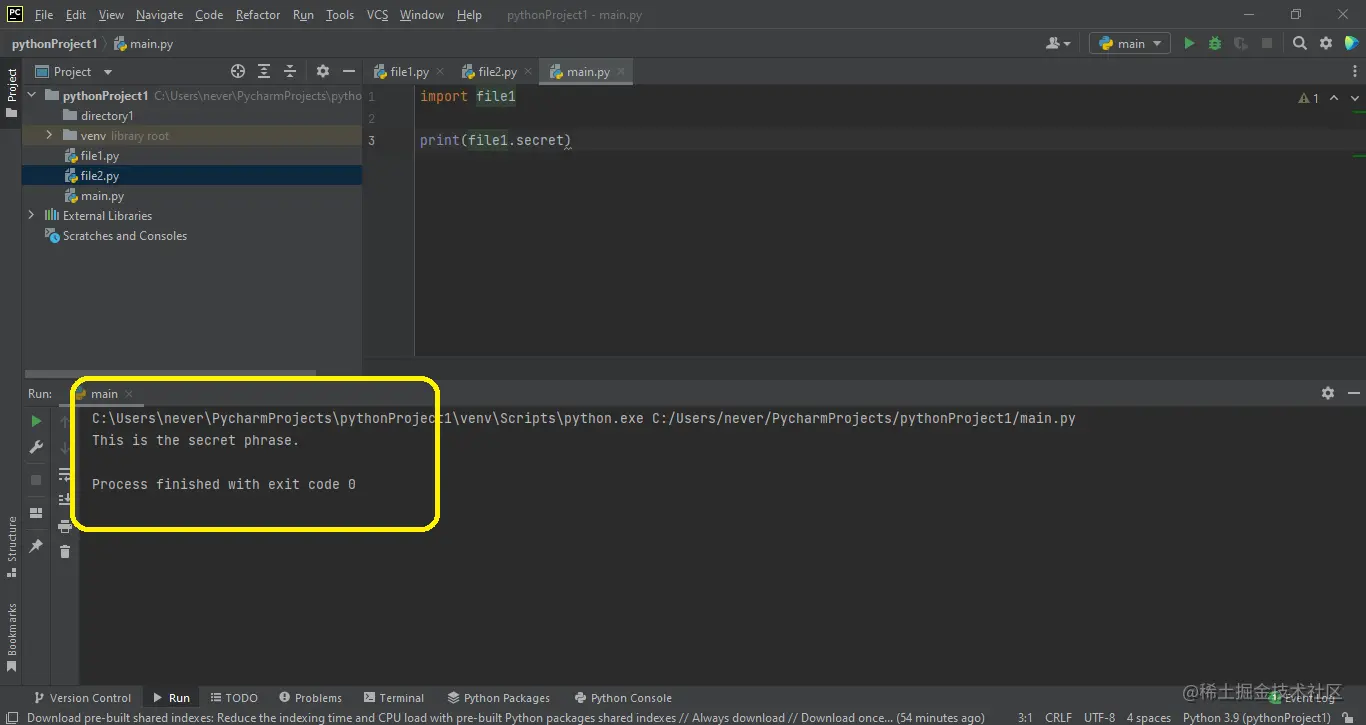Viewport: 1366px width, 725px height.
Task: Switch to the file2.py editor tab
Action: [x=494, y=71]
